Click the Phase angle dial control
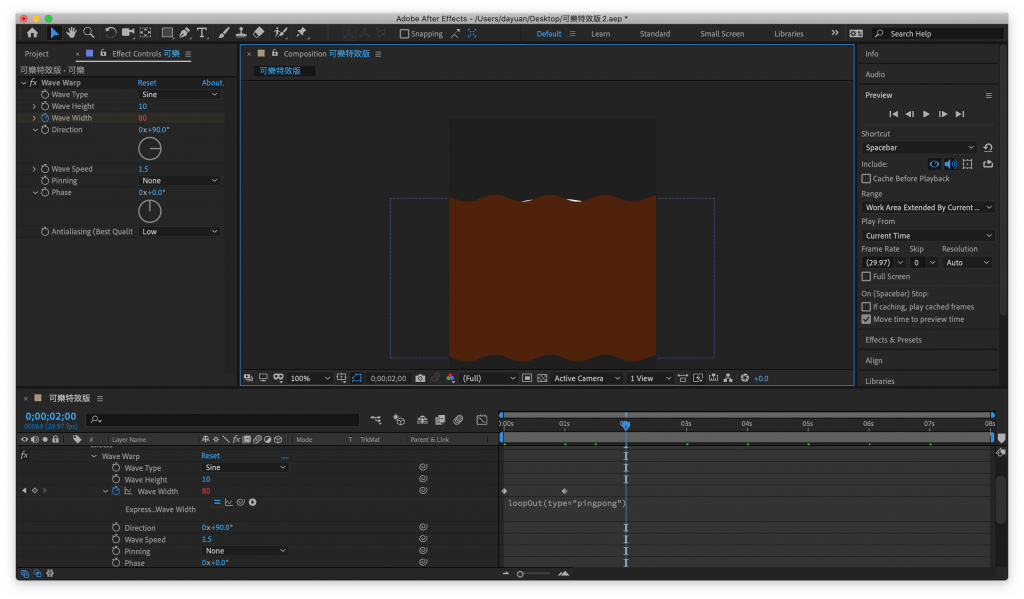The image size is (1024, 599). pyautogui.click(x=149, y=211)
